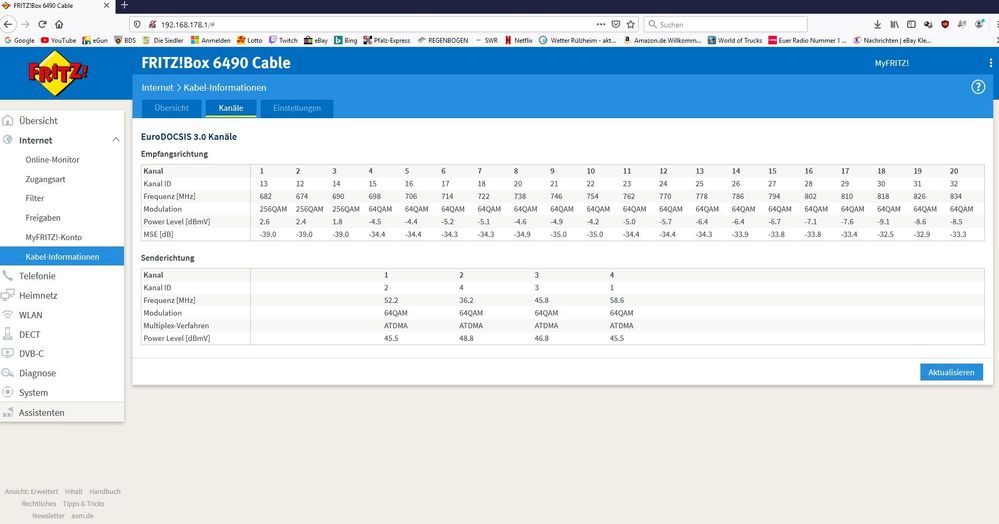Open the Pfalz-Express bookmark

coord(387,40)
